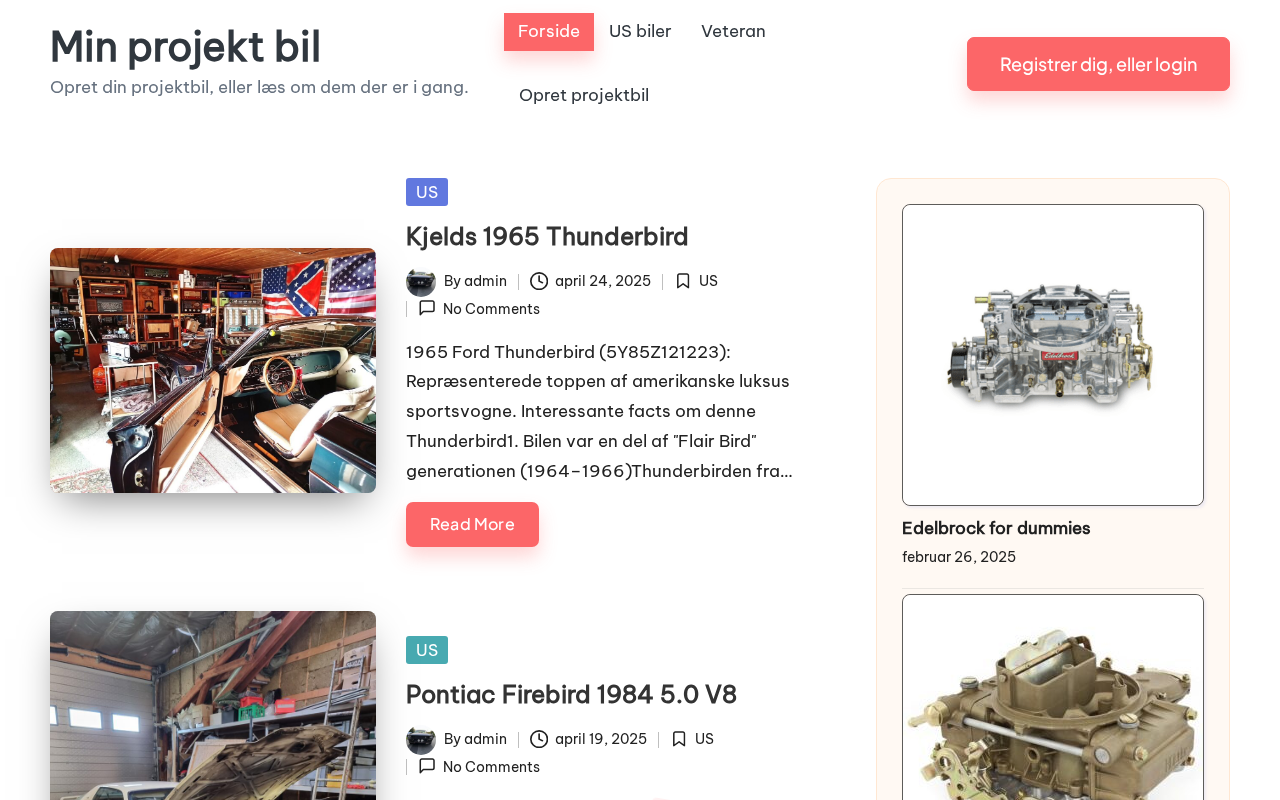Screen dimensions: 1280x800
Task: Click the clock icon beside april 19, 2025
Action: 539,739
